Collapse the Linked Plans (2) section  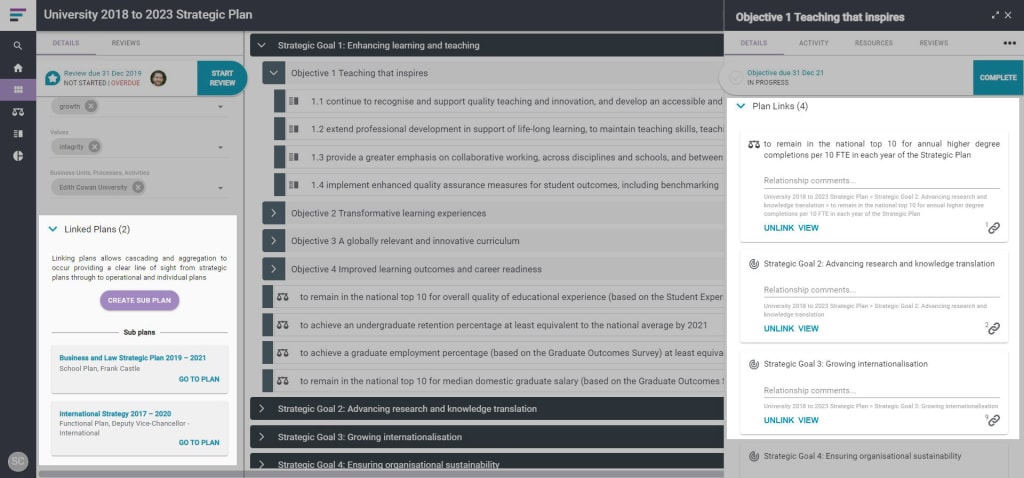click(53, 229)
